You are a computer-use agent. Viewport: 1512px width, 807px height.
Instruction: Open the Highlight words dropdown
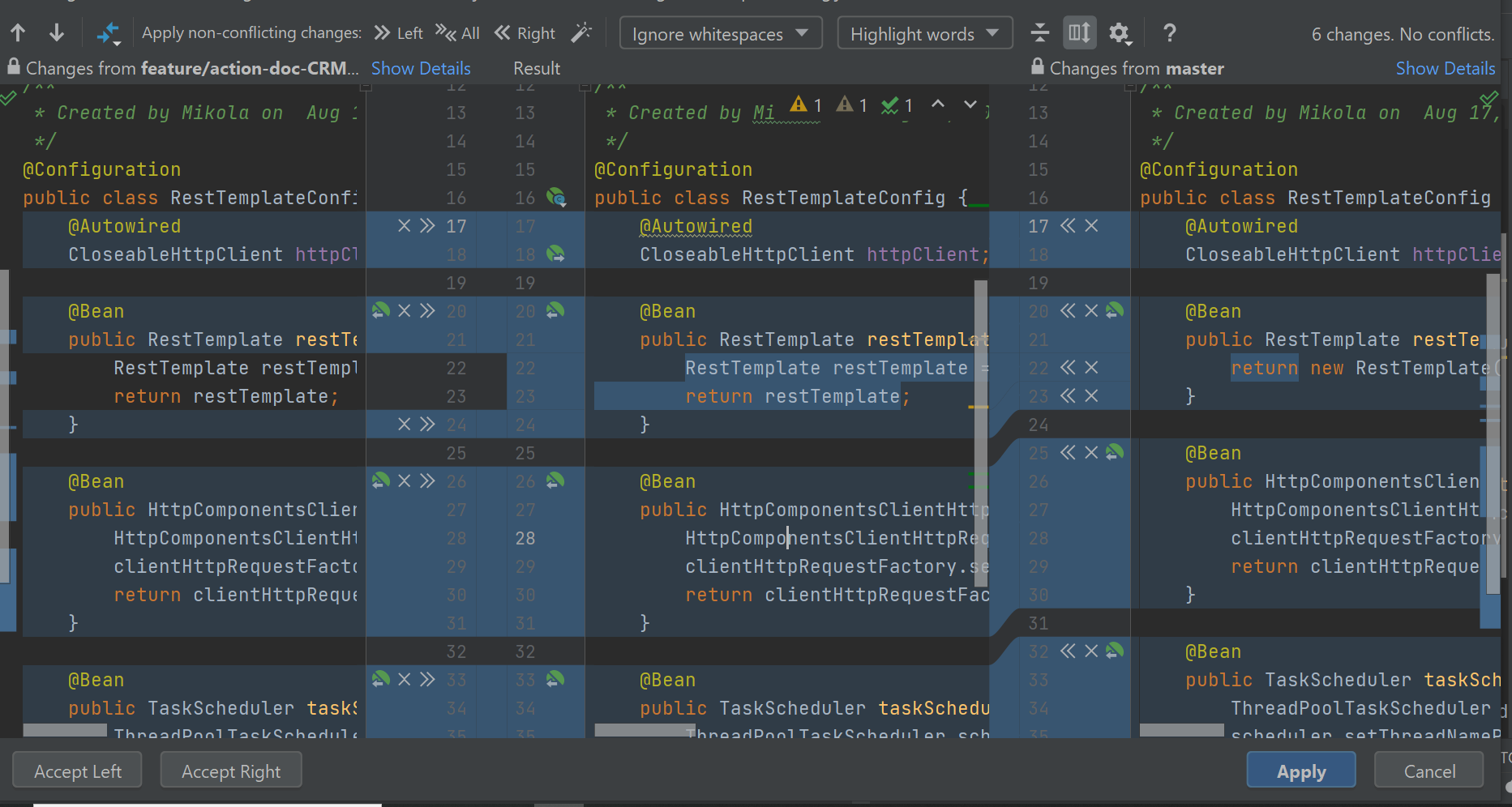[923, 33]
